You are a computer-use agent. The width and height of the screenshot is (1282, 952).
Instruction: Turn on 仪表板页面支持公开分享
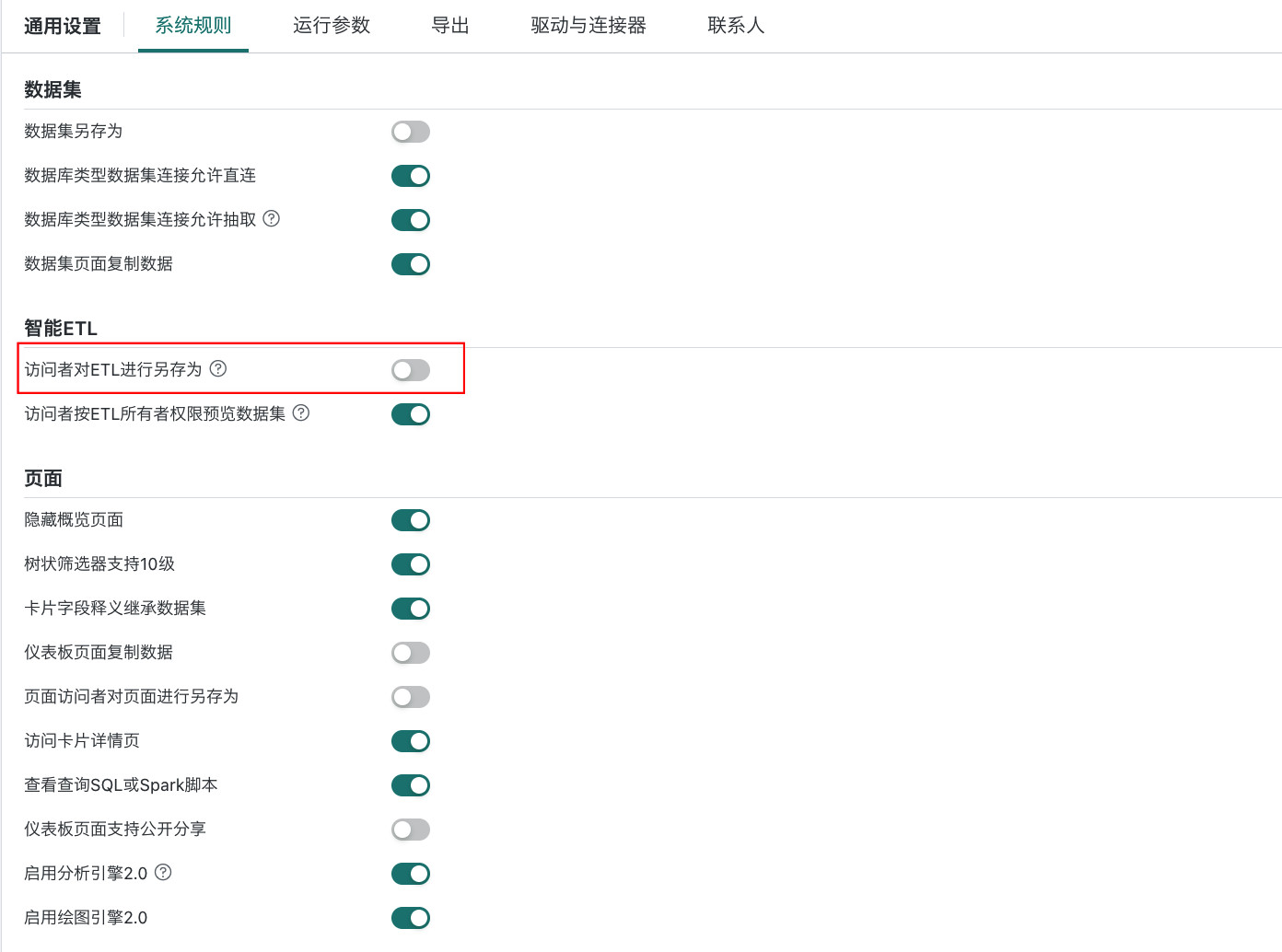411,829
